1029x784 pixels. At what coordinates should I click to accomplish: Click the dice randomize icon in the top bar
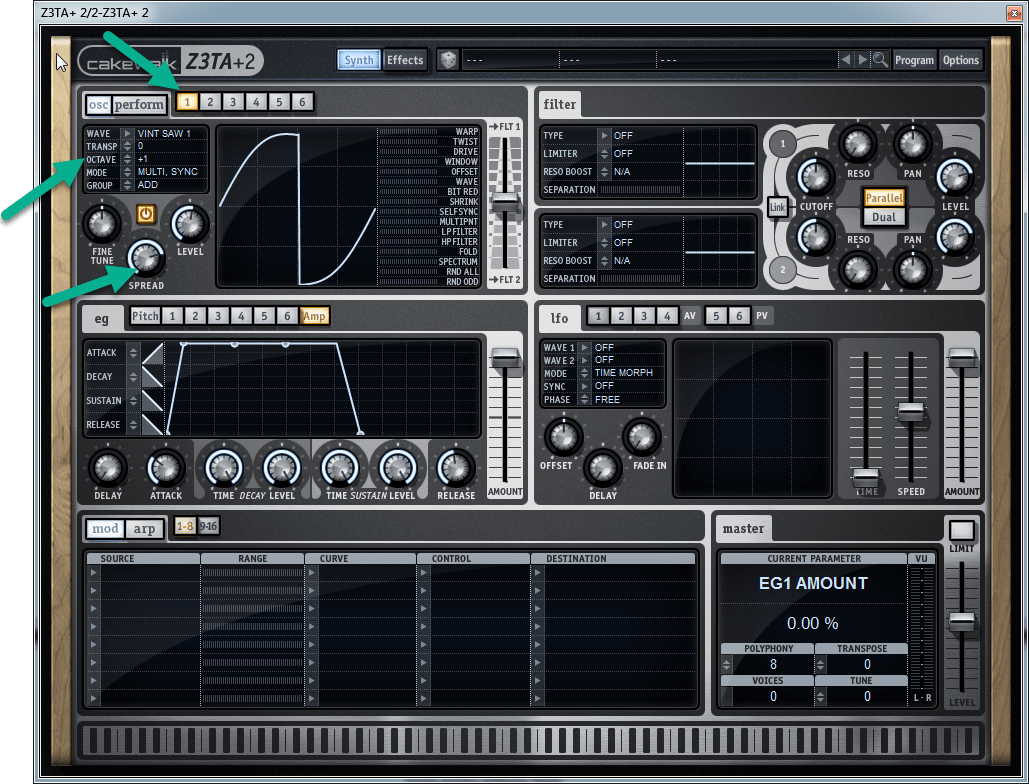447,59
